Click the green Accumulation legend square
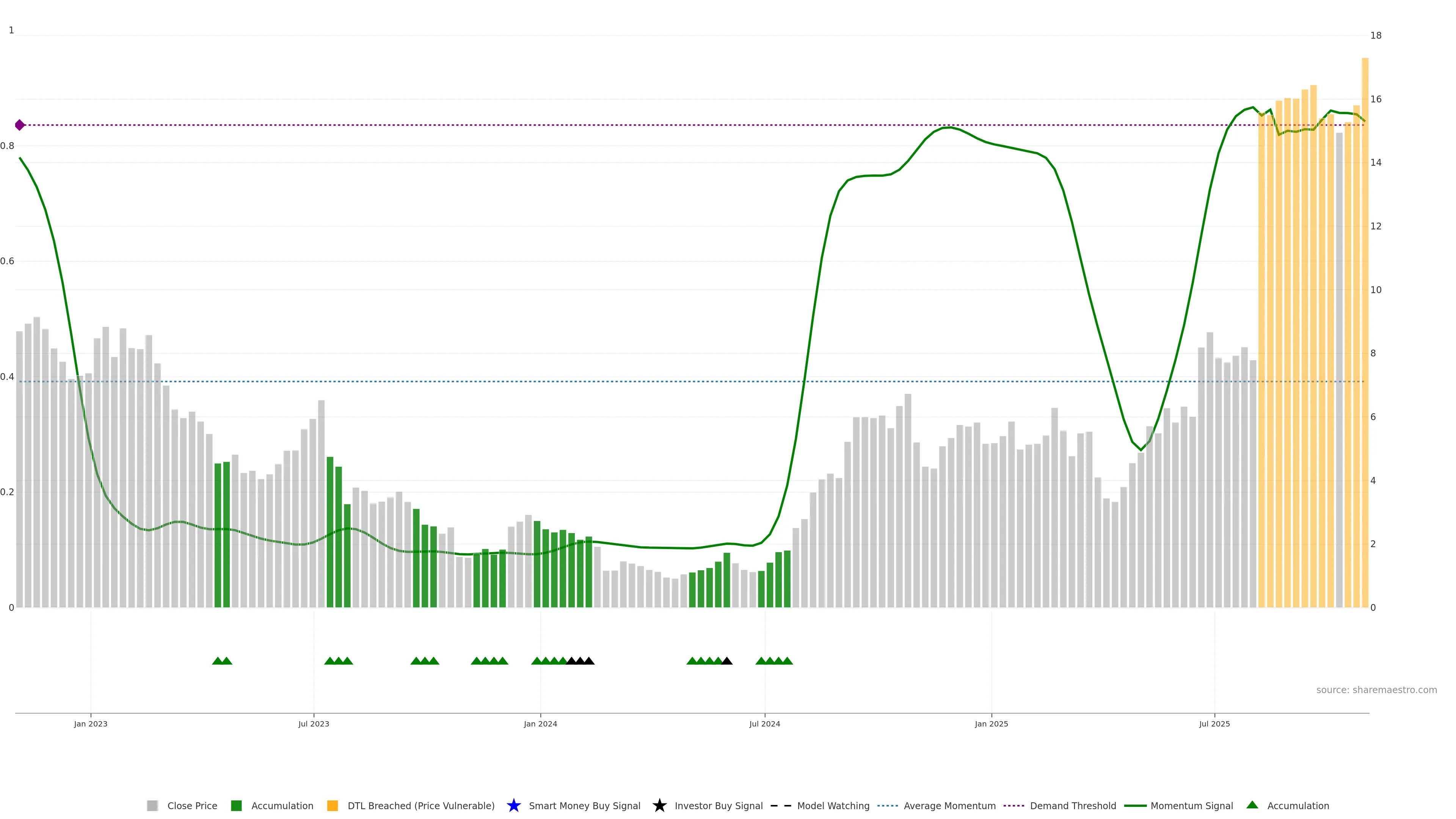This screenshot has height=819, width=1456. (236, 805)
